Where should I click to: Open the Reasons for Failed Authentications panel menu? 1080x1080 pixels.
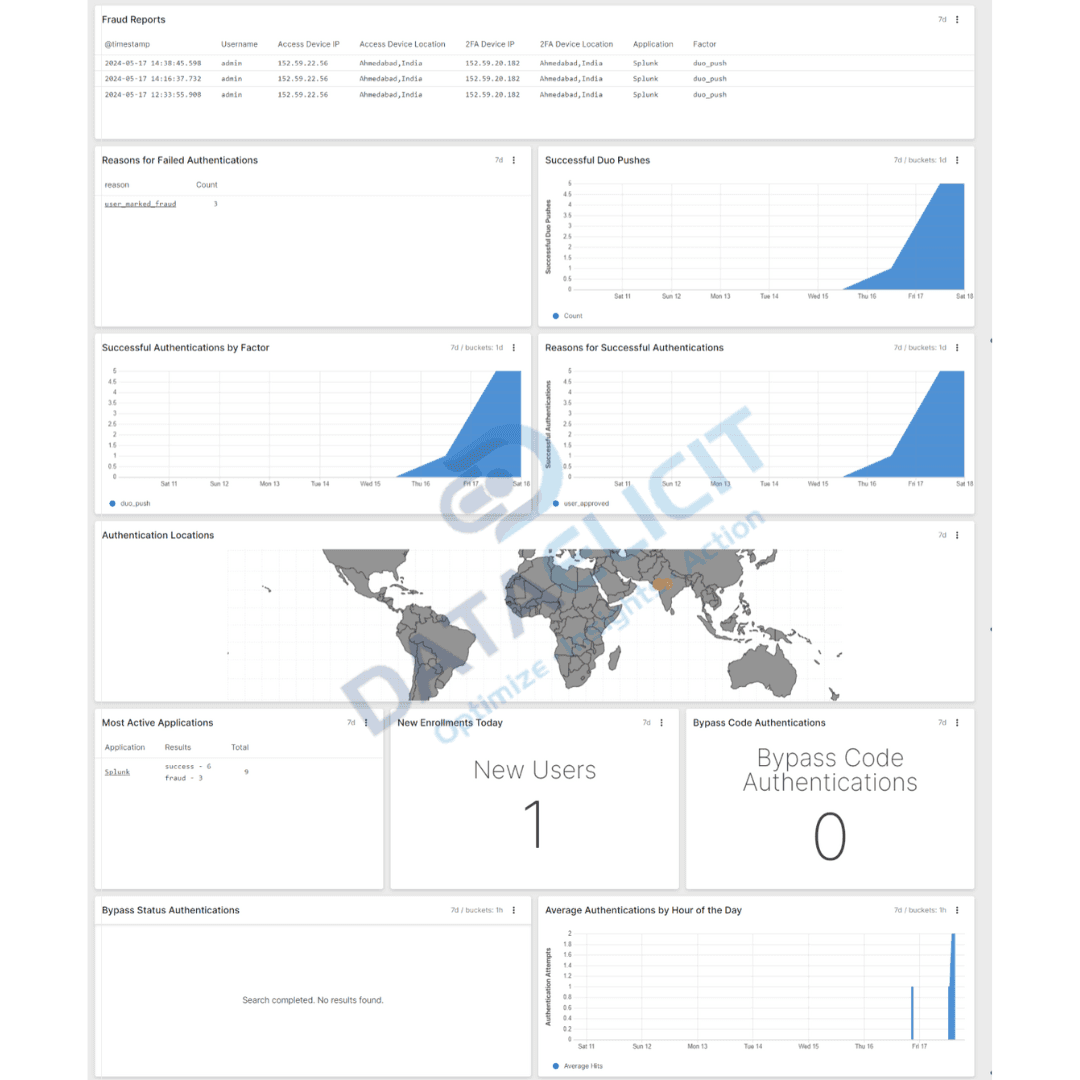[x=513, y=160]
